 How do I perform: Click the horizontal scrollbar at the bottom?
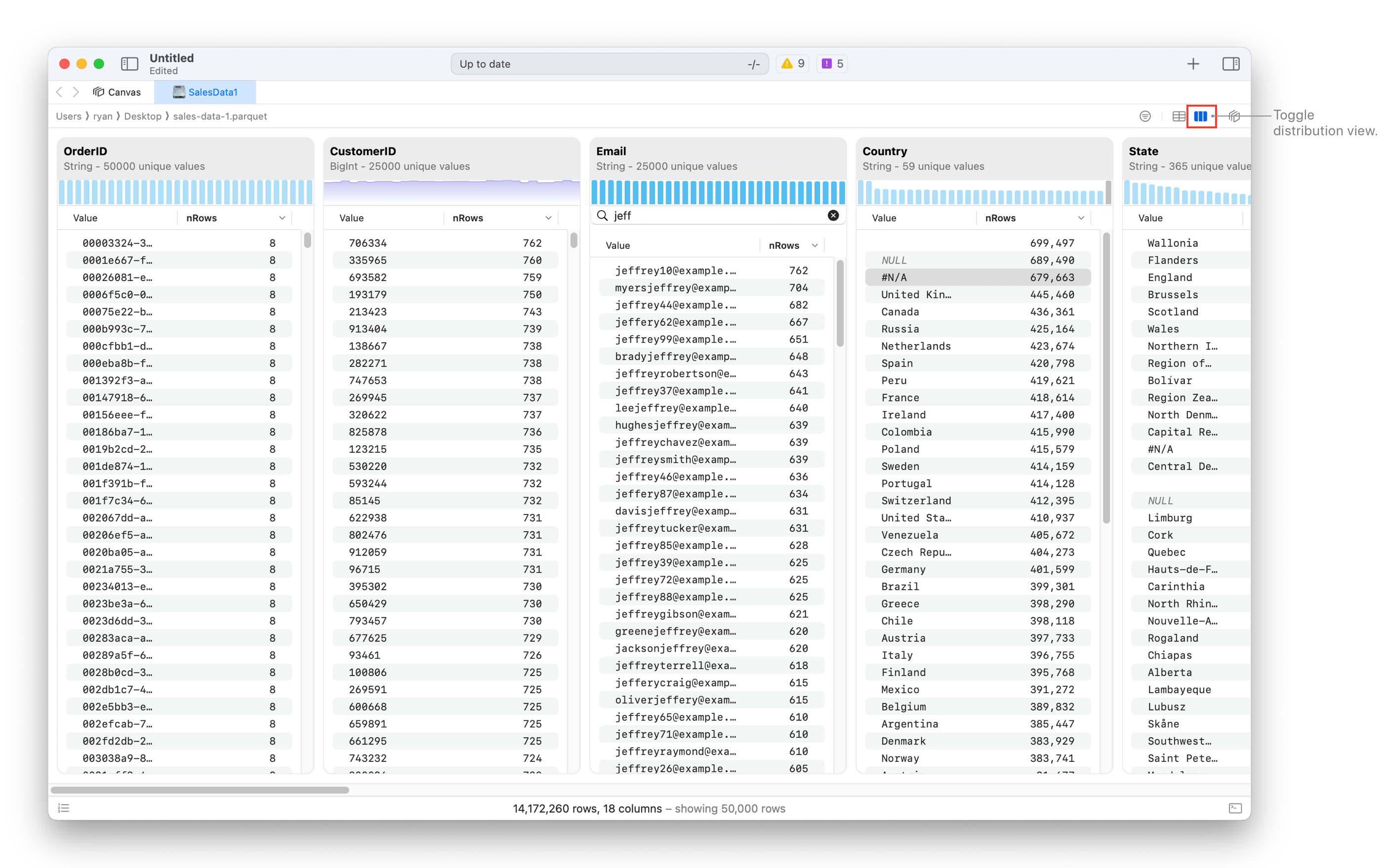pyautogui.click(x=200, y=790)
